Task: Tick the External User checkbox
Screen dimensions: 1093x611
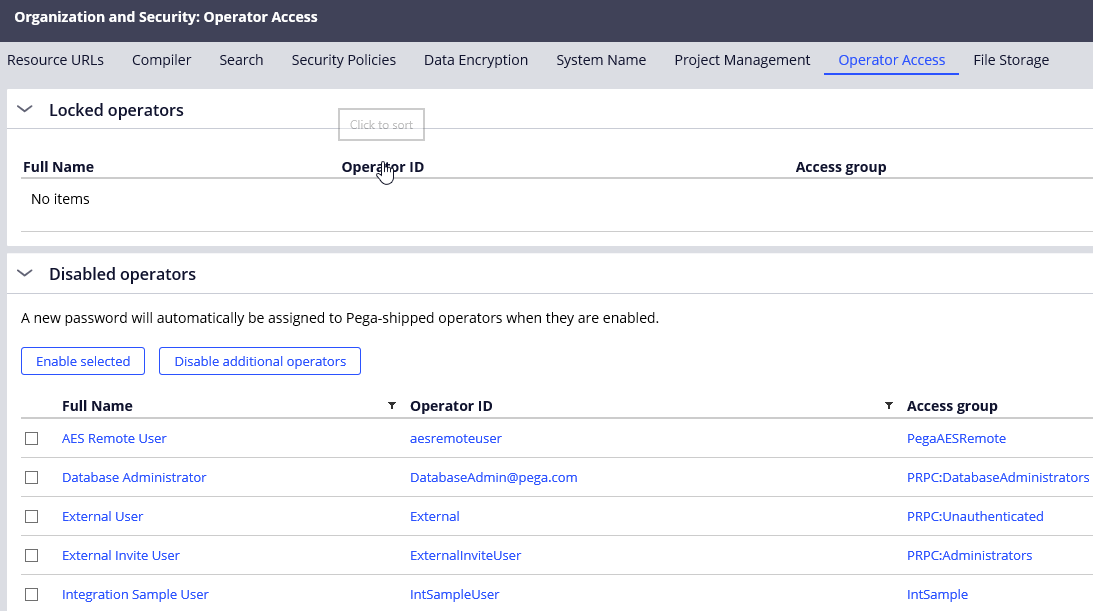Action: click(32, 516)
